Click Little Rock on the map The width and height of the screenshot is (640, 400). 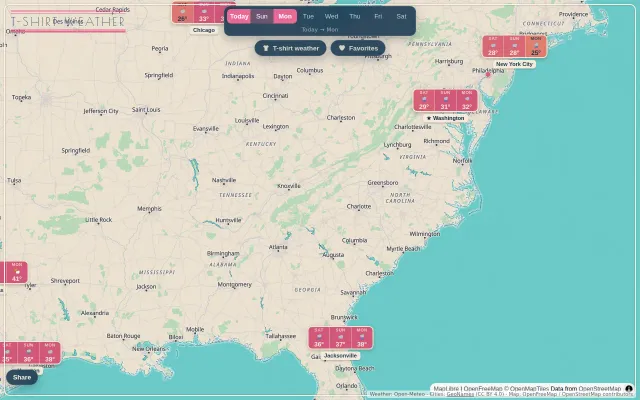[98, 220]
